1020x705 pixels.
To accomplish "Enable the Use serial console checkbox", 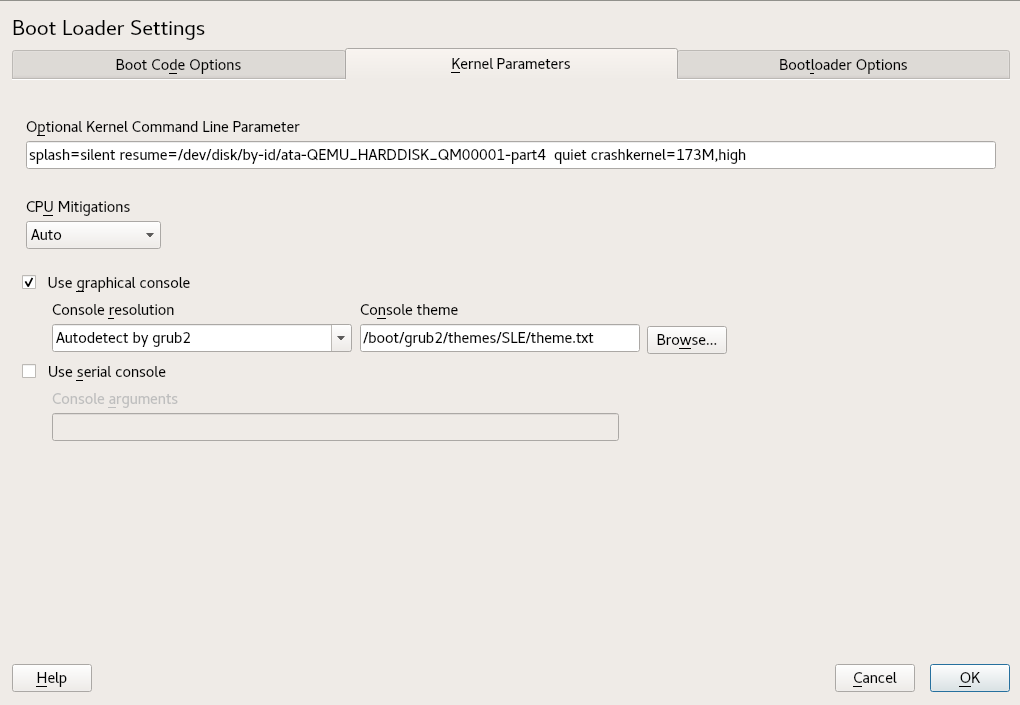I will (29, 372).
